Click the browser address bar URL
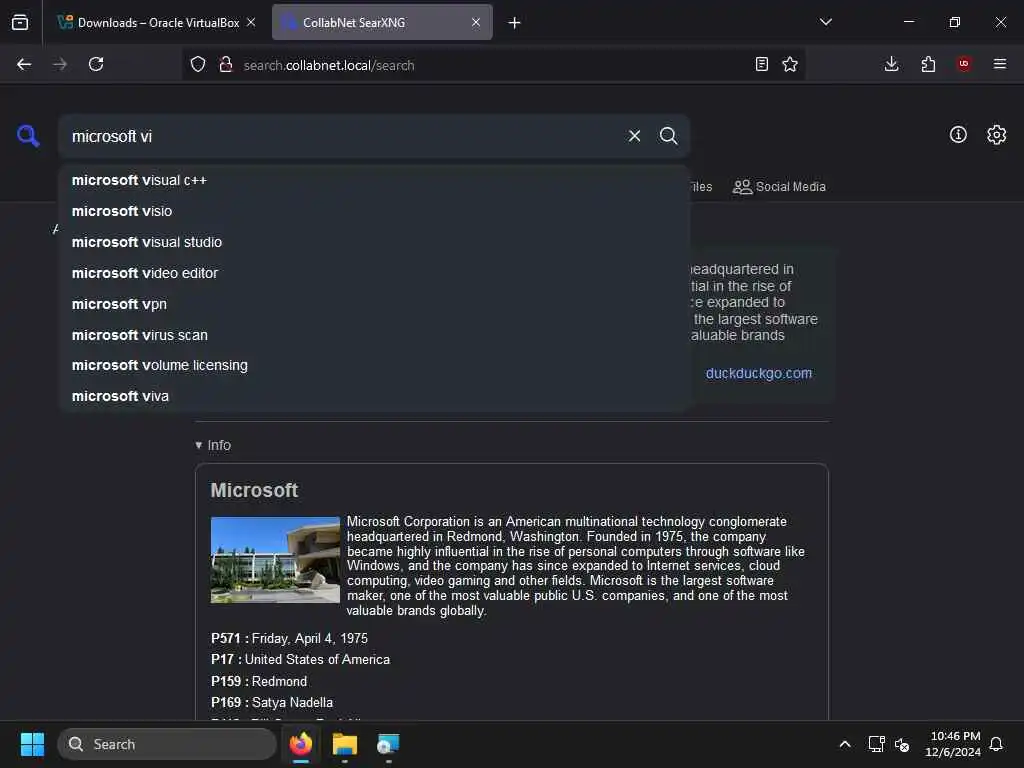Screen dimensions: 1024x768 [328, 65]
